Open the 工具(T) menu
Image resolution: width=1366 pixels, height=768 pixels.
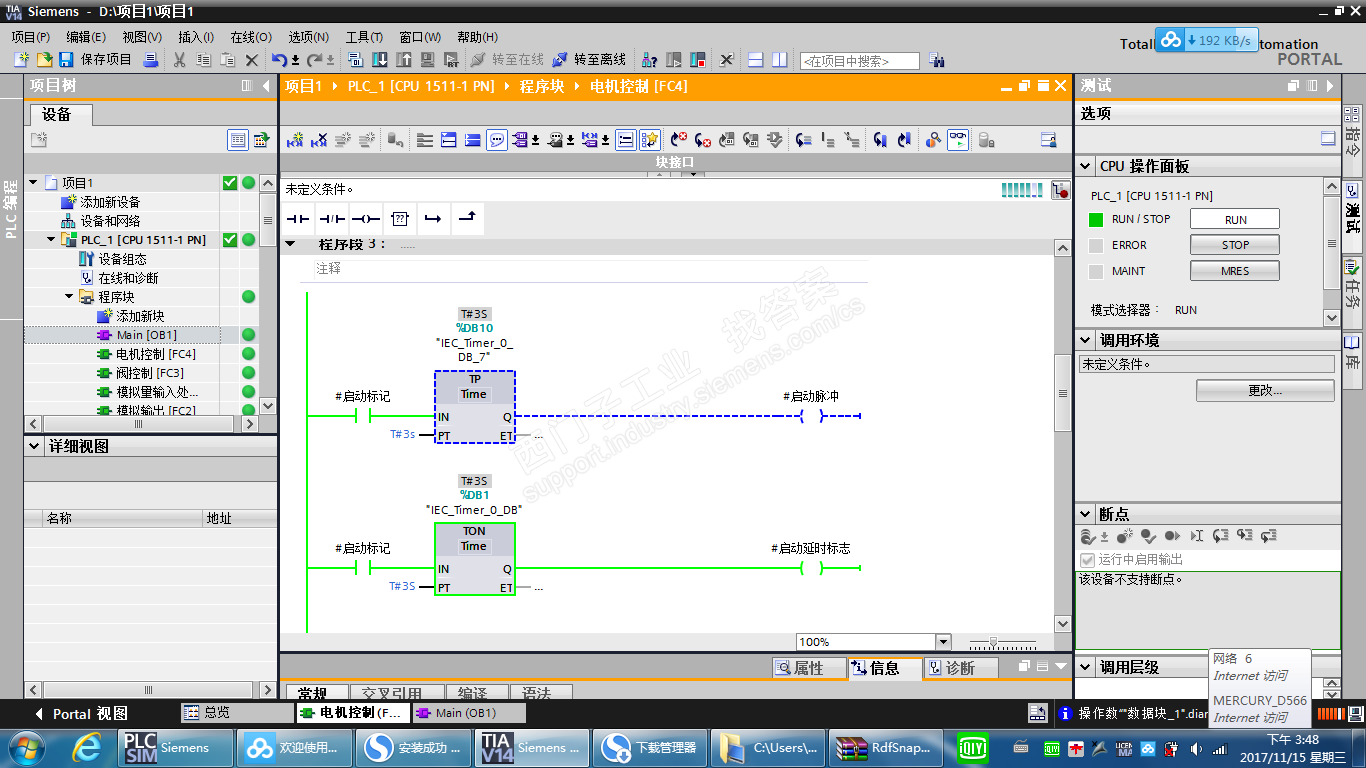point(365,37)
